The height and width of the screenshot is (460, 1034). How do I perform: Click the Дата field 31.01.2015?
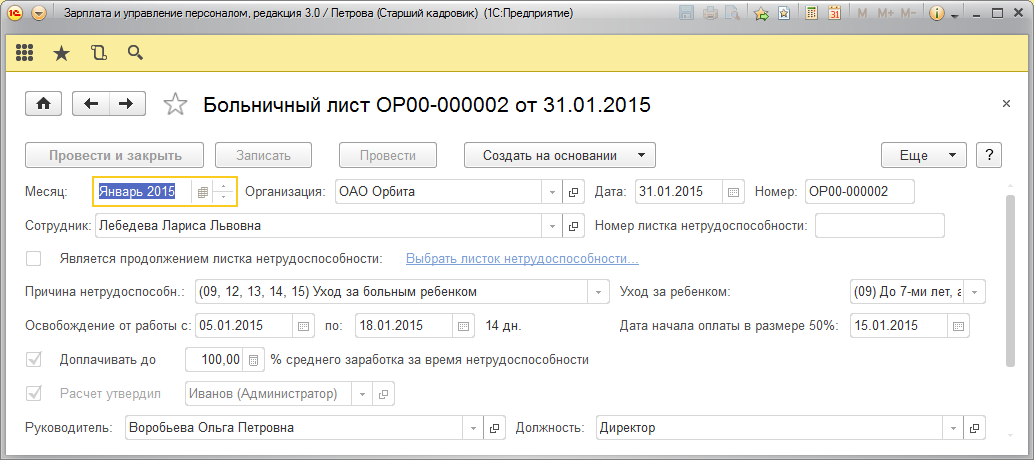click(679, 192)
